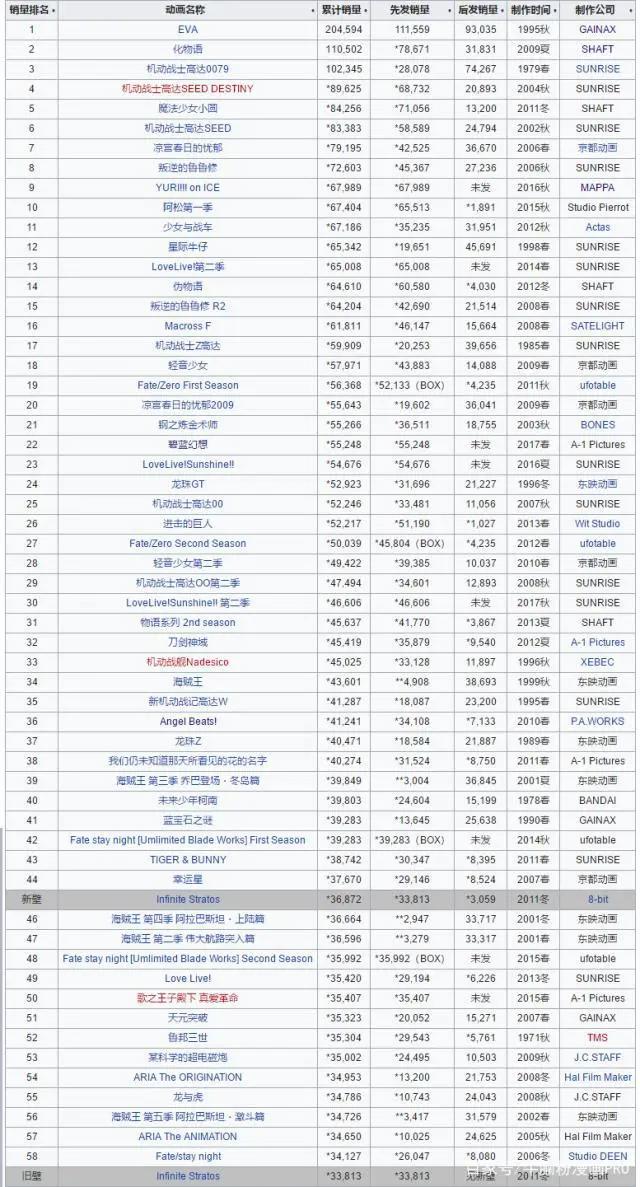
Task: Click the MAPPA studio link
Action: pyautogui.click(x=597, y=188)
